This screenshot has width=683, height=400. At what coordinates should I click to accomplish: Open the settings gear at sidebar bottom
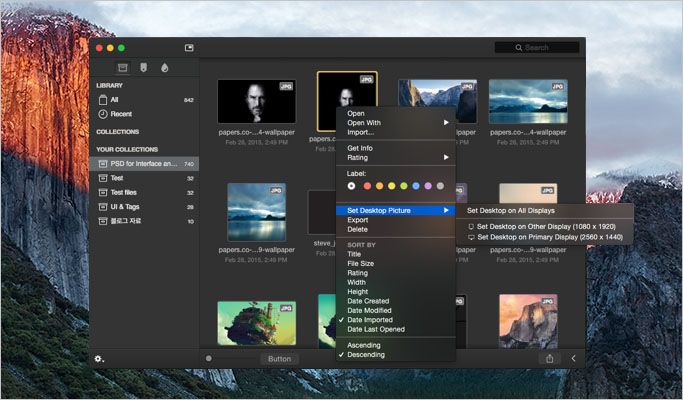click(99, 359)
